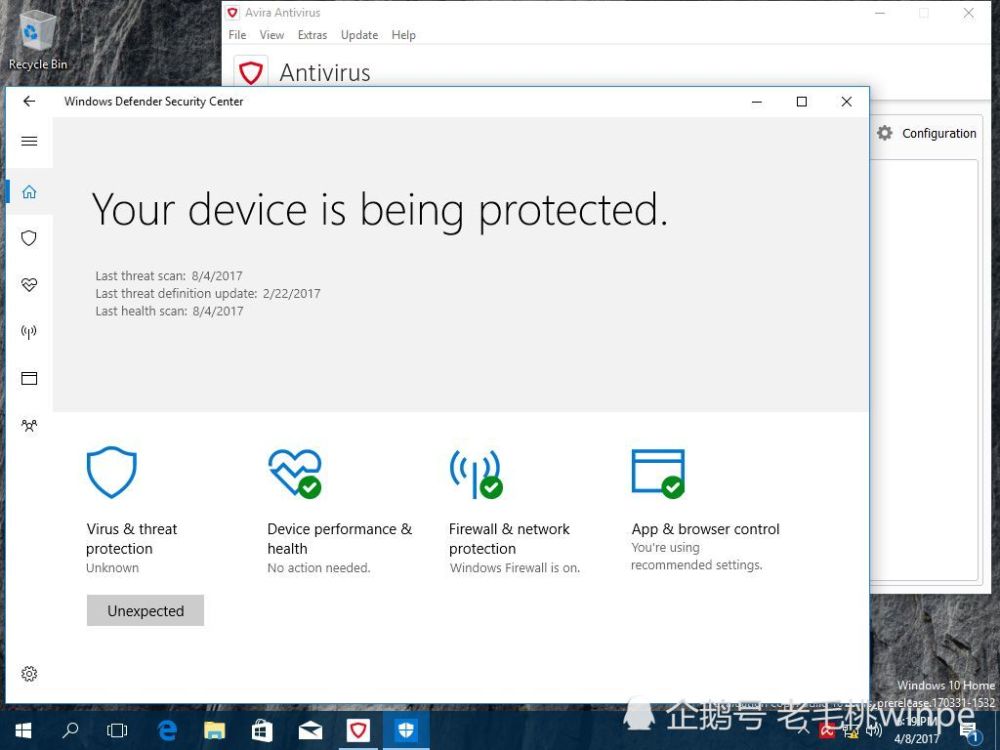
Task: Click the Last threat definition update text
Action: [x=208, y=293]
